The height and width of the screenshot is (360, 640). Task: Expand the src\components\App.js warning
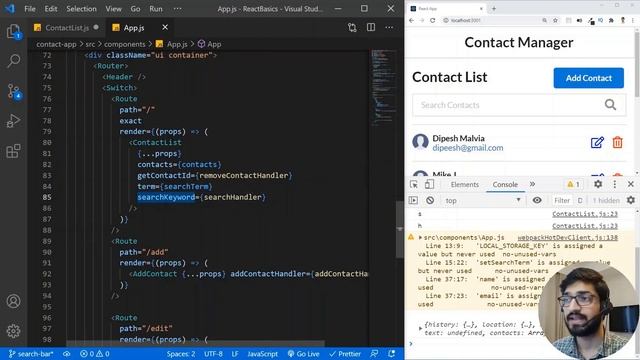[x=420, y=238]
